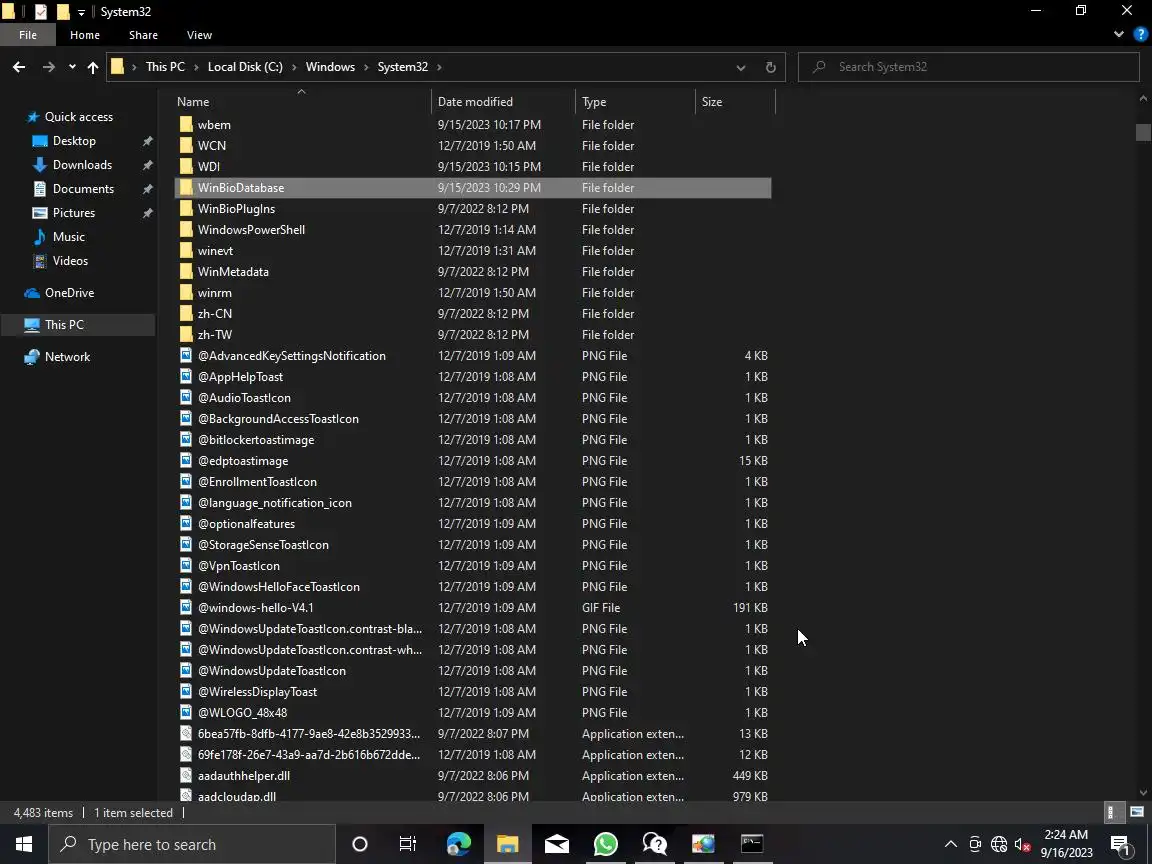
Task: Select Local Disk (C:) in the breadcrumb
Action: point(245,67)
